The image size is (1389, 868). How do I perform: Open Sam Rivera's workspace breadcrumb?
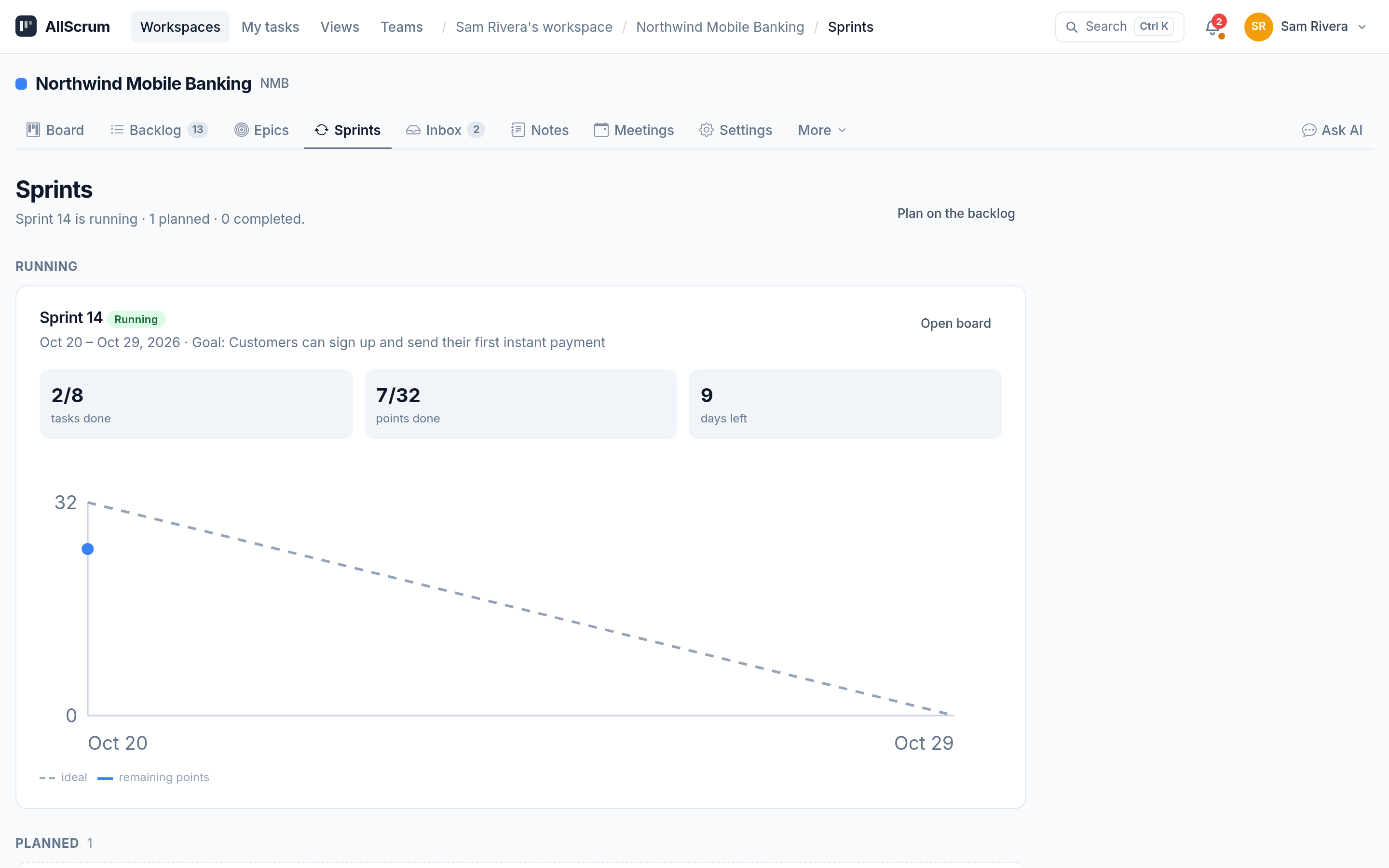[x=534, y=27]
